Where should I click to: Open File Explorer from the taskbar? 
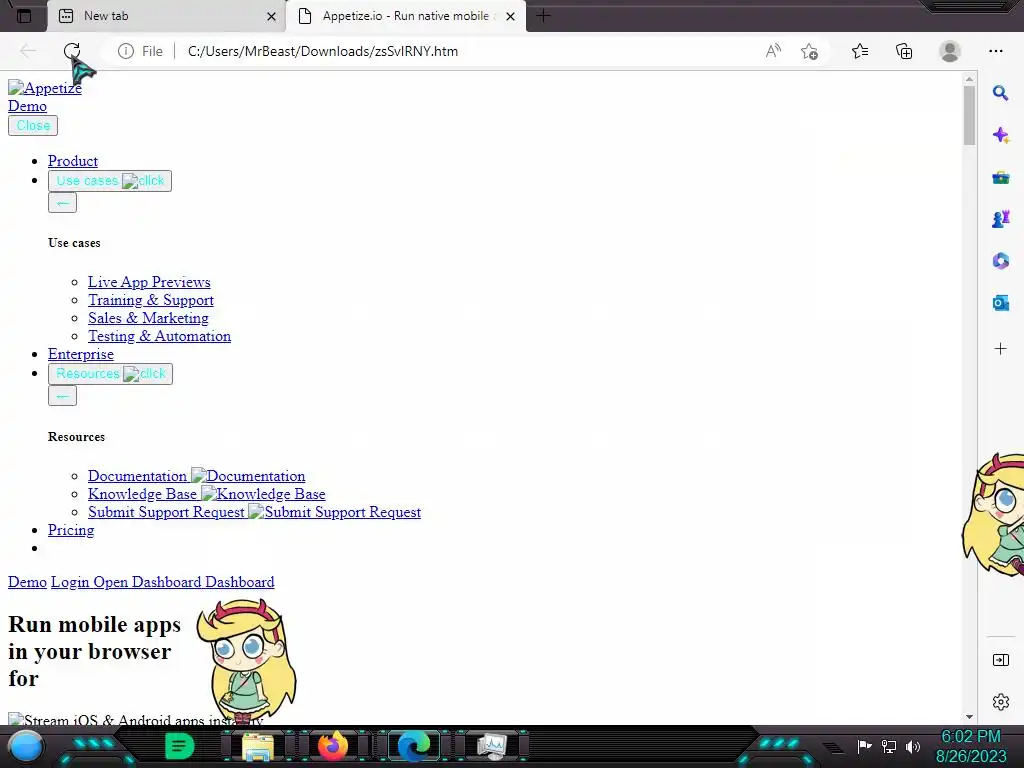pyautogui.click(x=258, y=746)
